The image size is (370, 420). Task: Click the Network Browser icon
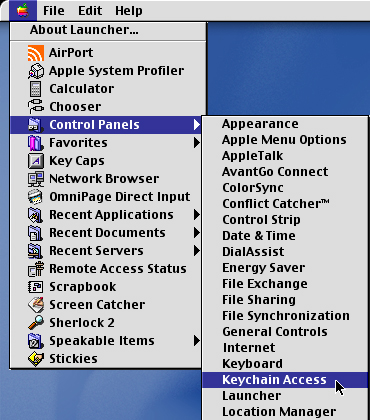(36, 179)
